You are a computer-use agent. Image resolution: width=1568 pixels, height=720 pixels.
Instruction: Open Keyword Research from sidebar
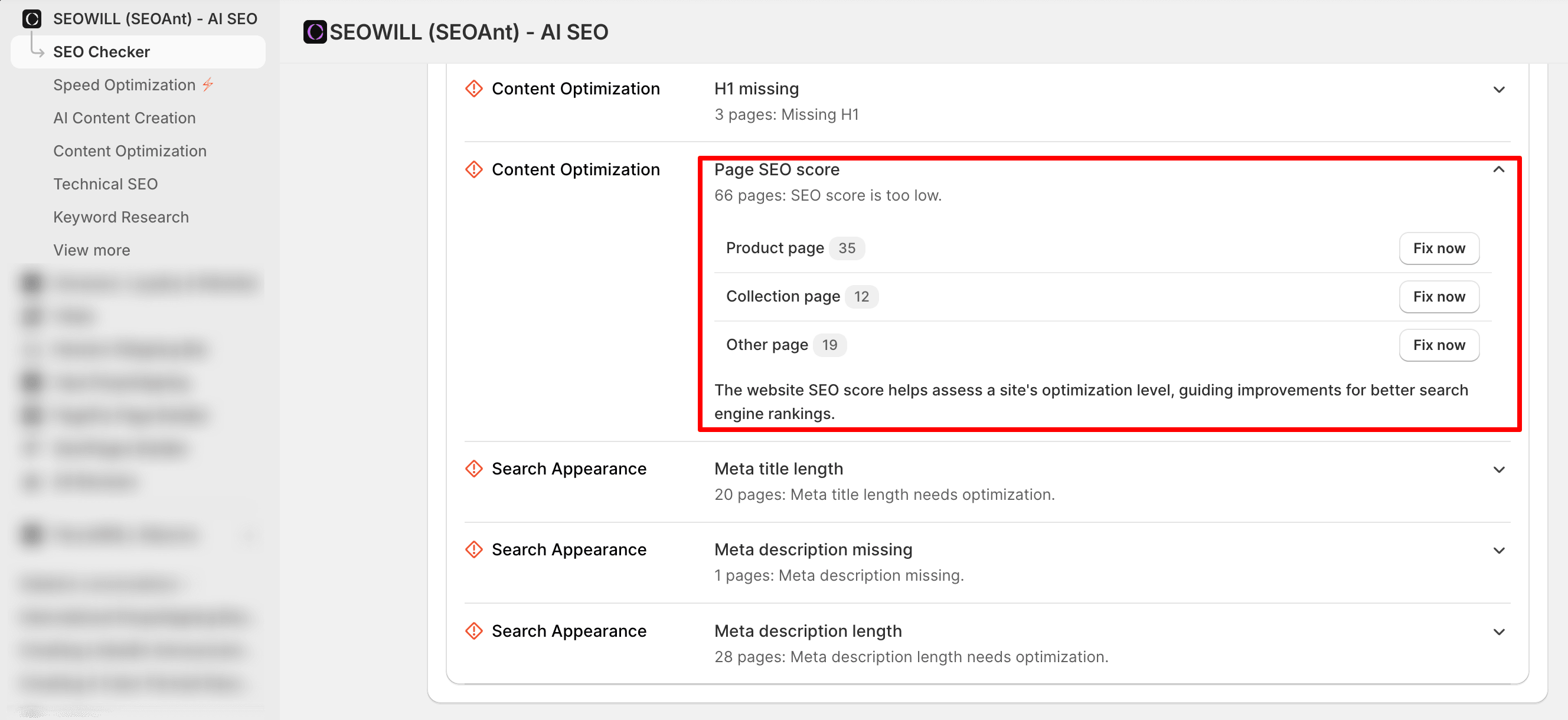click(x=120, y=217)
